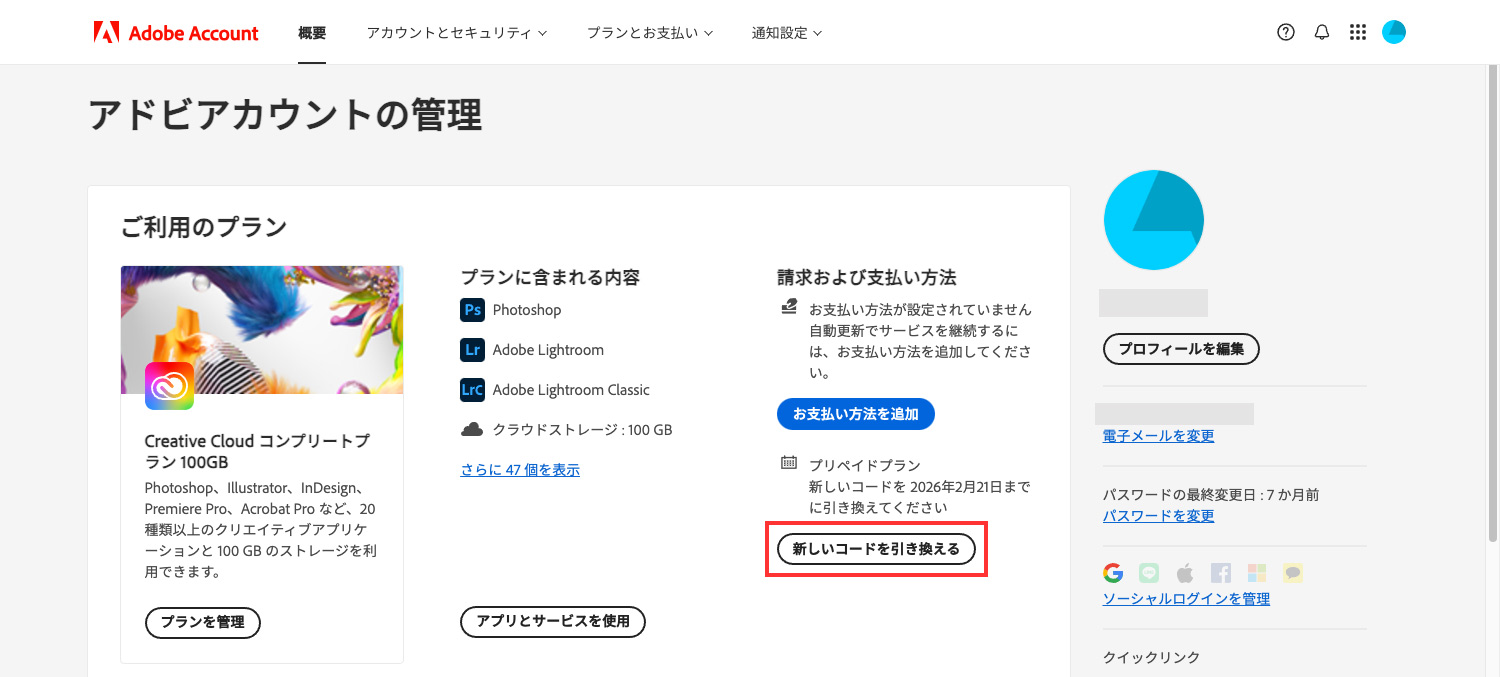Click the Apple social login icon
The width and height of the screenshot is (1500, 677).
point(1185,573)
